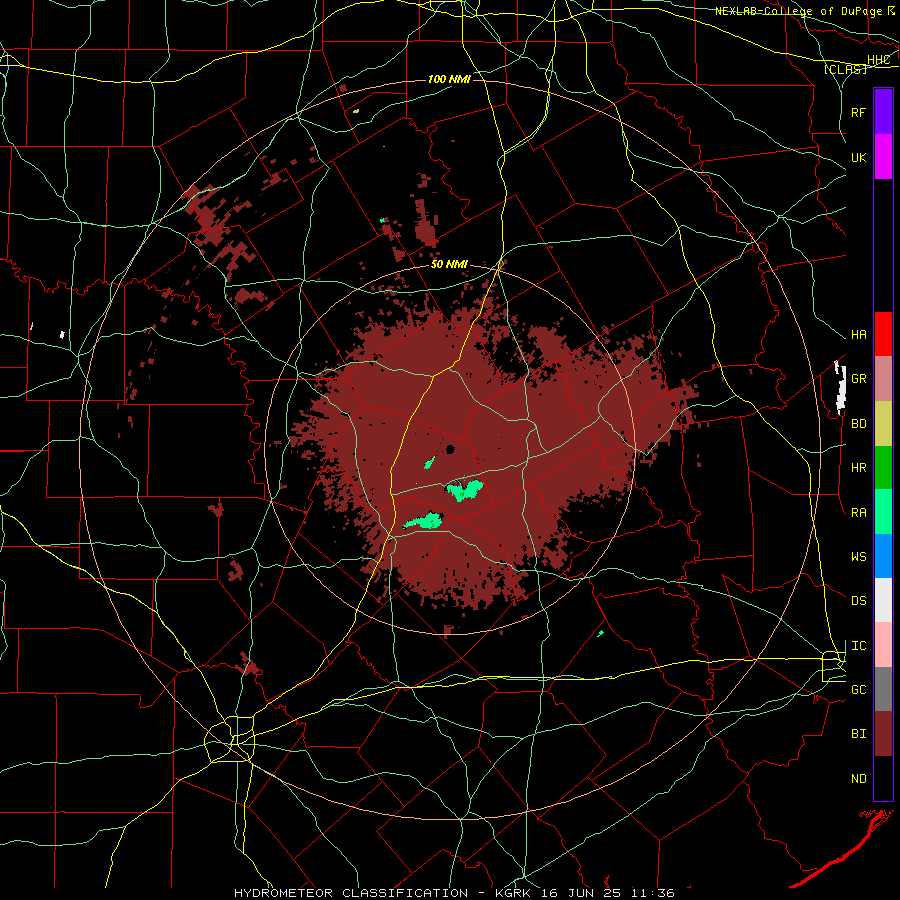Click the KGRK radar site identifier
900x900 pixels.
click(514, 893)
